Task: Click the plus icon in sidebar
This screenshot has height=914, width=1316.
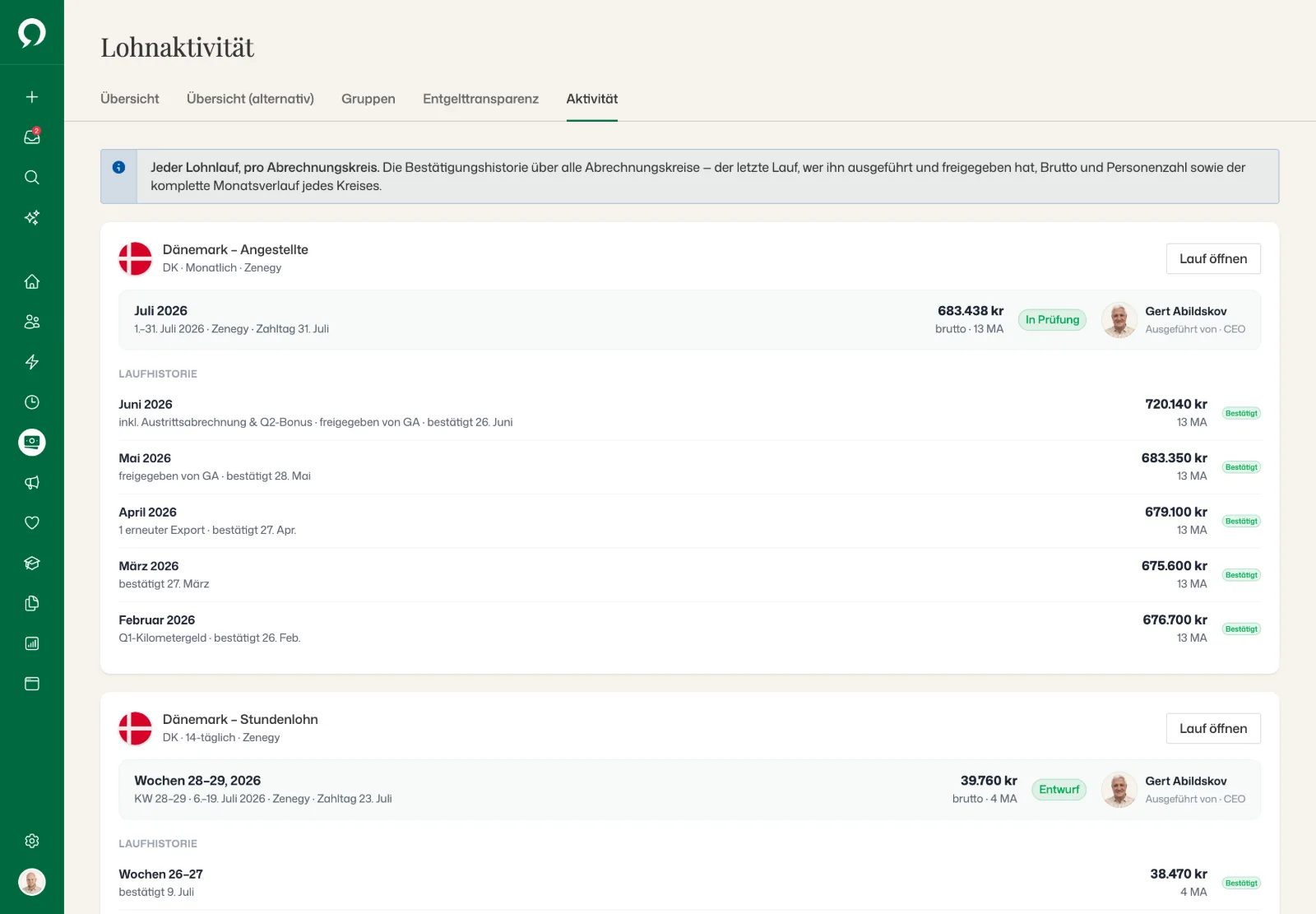Action: click(x=32, y=97)
